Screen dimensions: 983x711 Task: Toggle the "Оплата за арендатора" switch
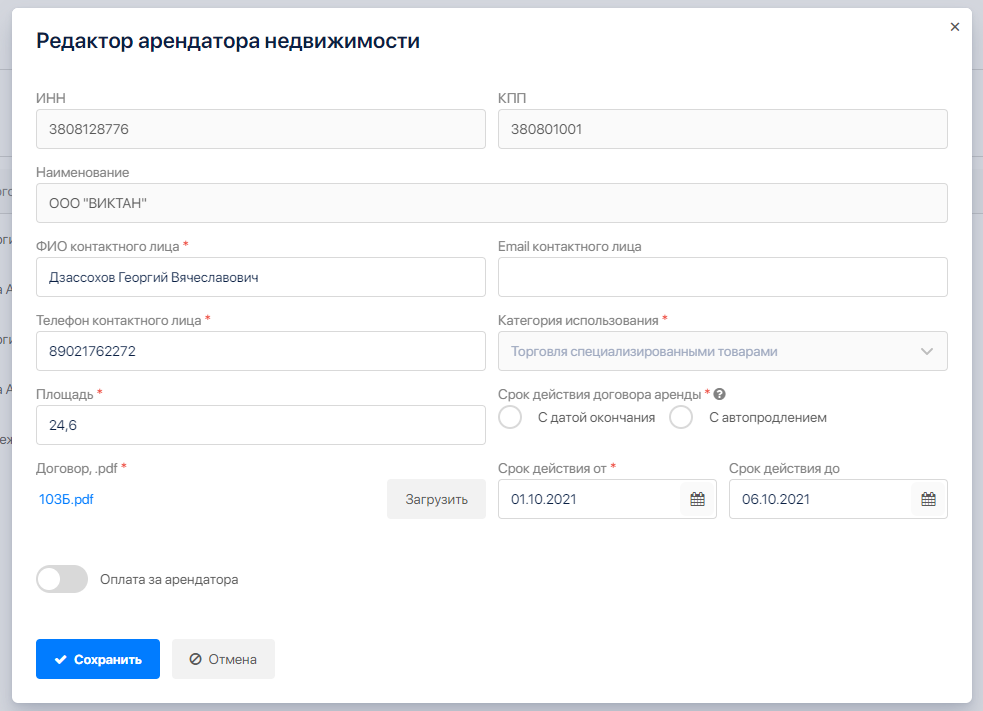[x=62, y=579]
